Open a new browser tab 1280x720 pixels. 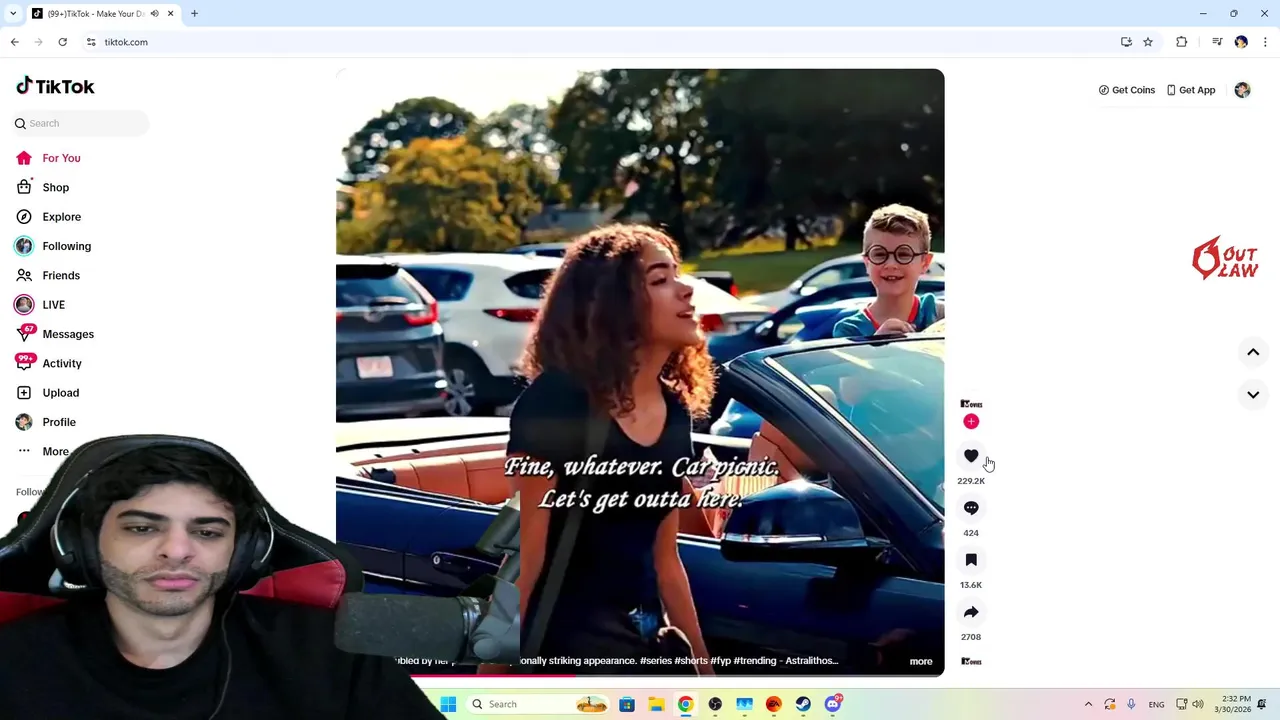coord(194,14)
